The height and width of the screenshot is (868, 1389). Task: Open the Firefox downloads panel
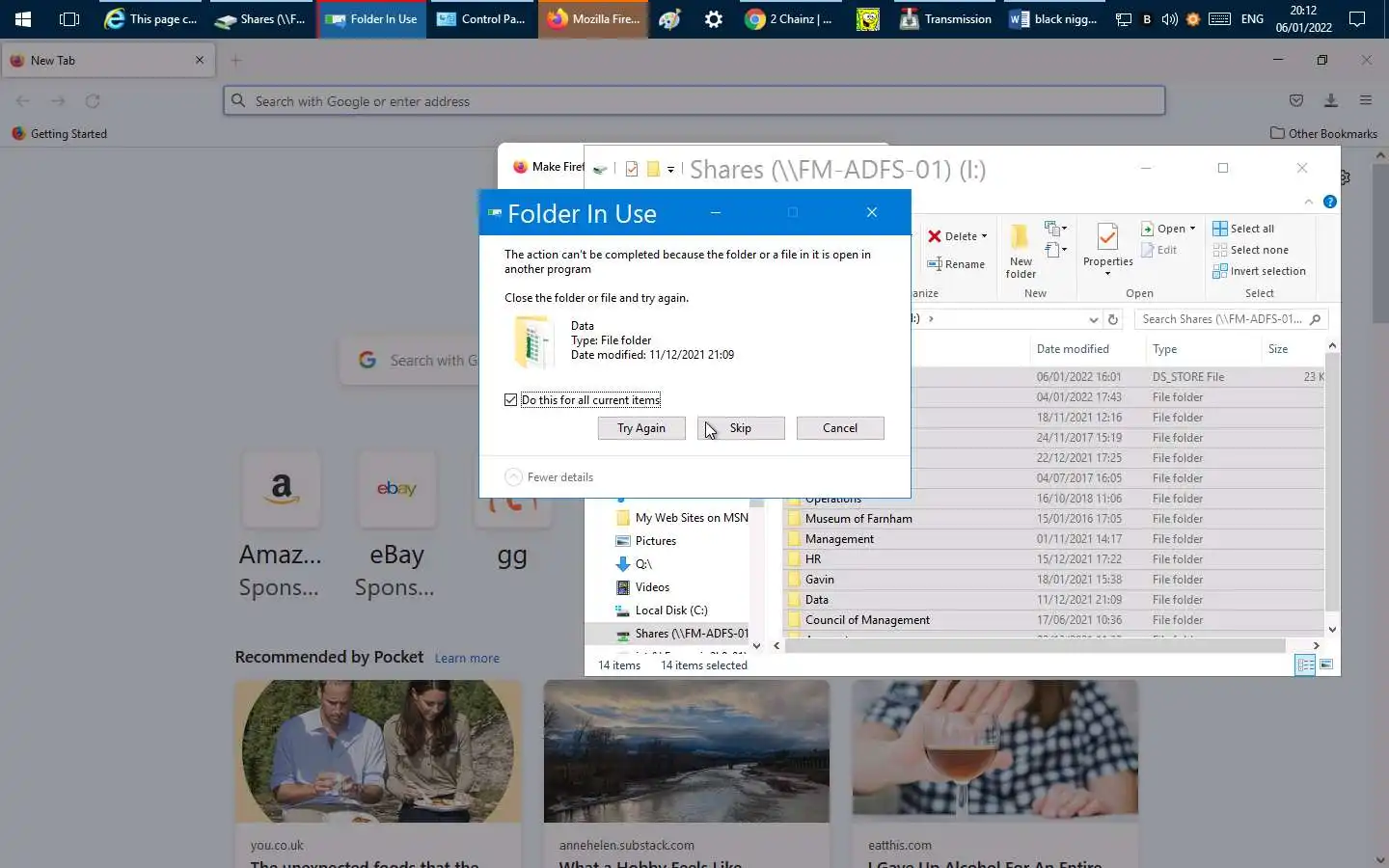(1331, 100)
